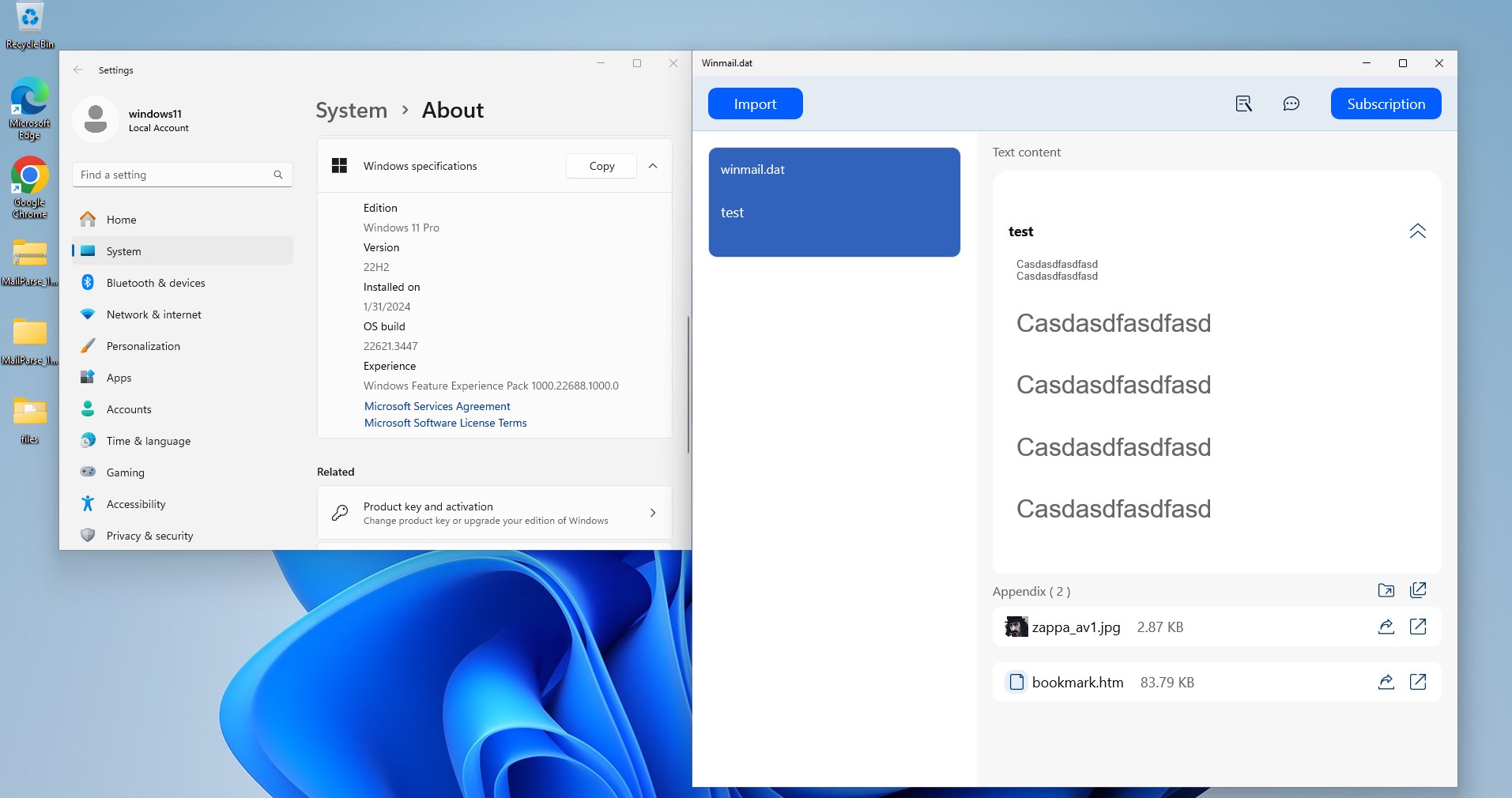Select the winmail.dat test message in the list
The width and height of the screenshot is (1512, 798).
coord(834,202)
